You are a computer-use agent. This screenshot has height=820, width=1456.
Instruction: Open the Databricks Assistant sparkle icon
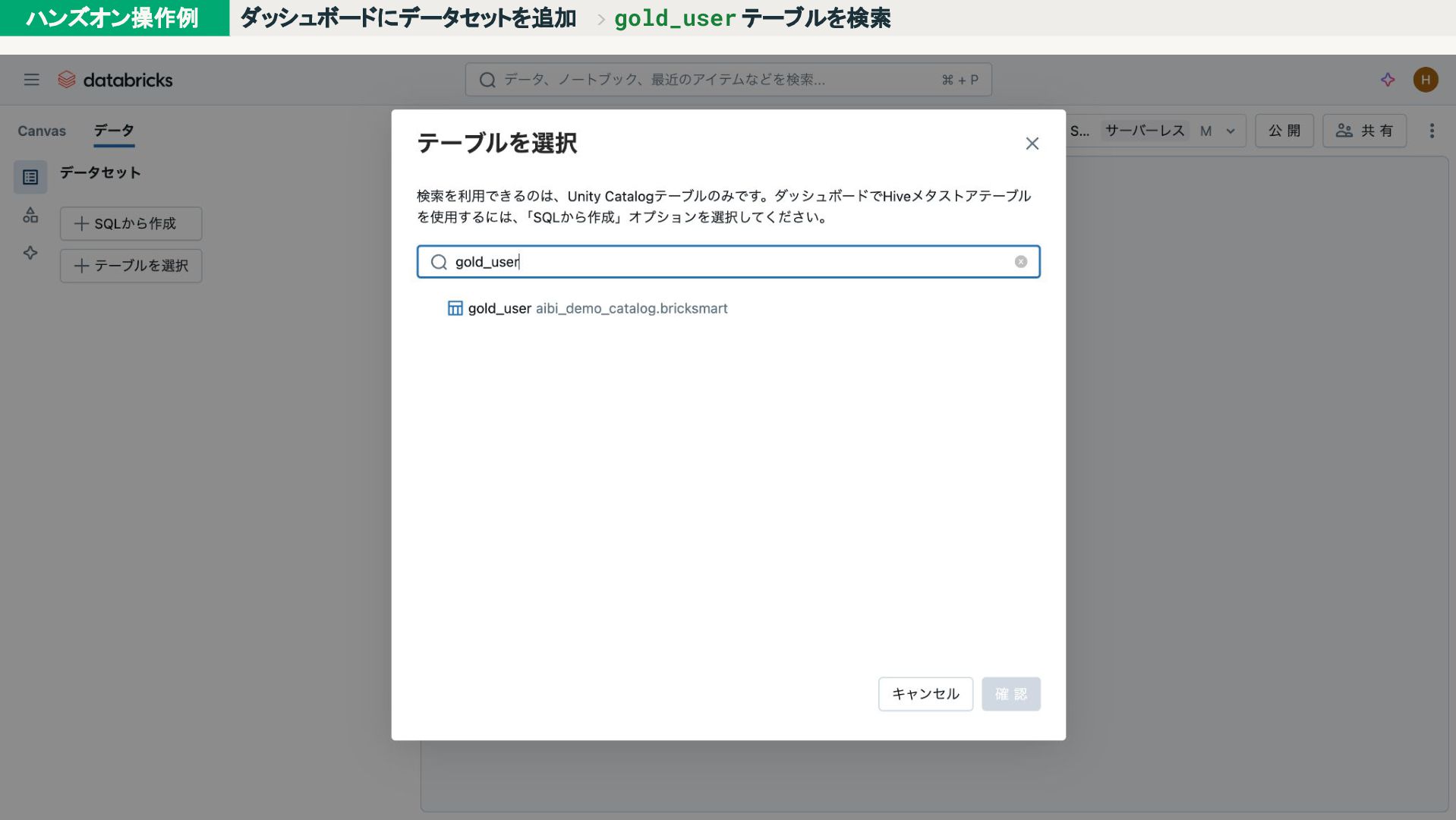point(1388,80)
